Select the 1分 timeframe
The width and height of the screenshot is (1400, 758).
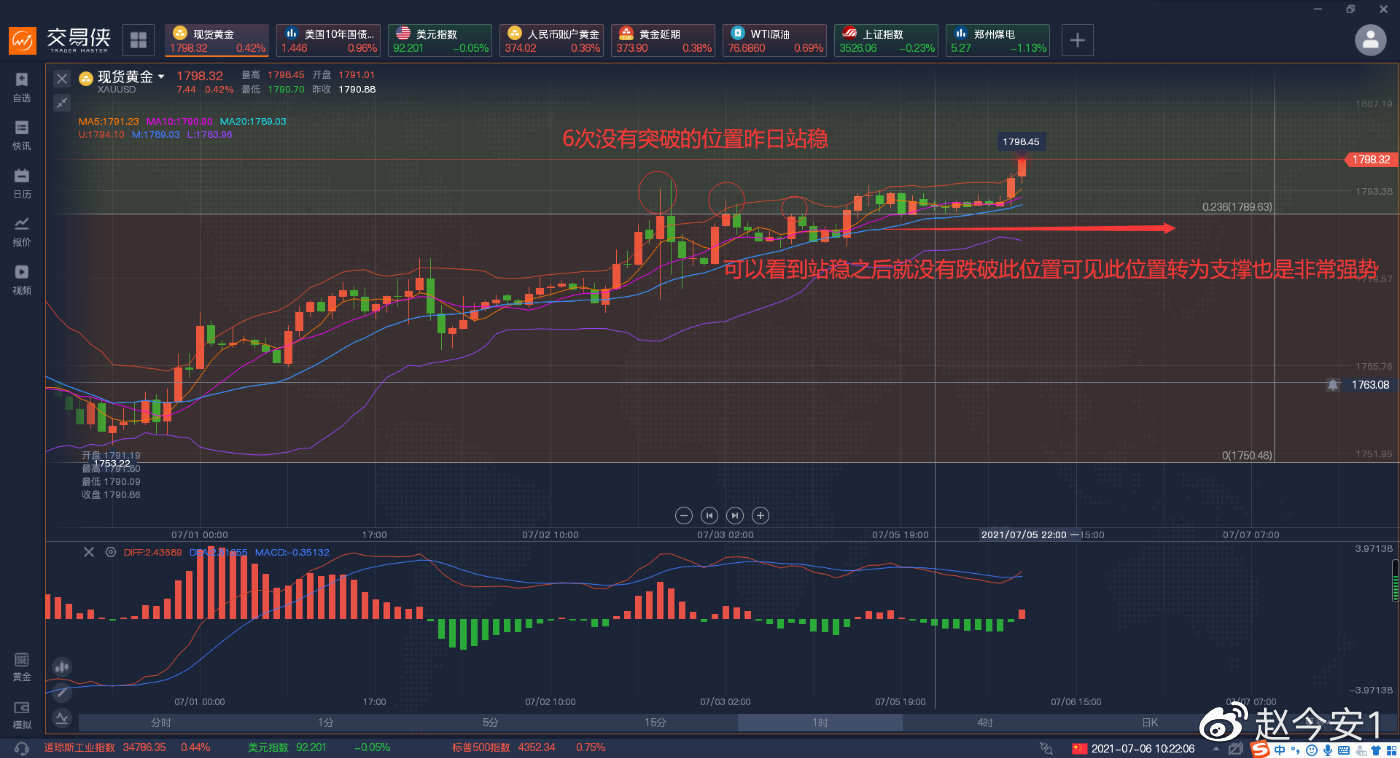coord(326,722)
